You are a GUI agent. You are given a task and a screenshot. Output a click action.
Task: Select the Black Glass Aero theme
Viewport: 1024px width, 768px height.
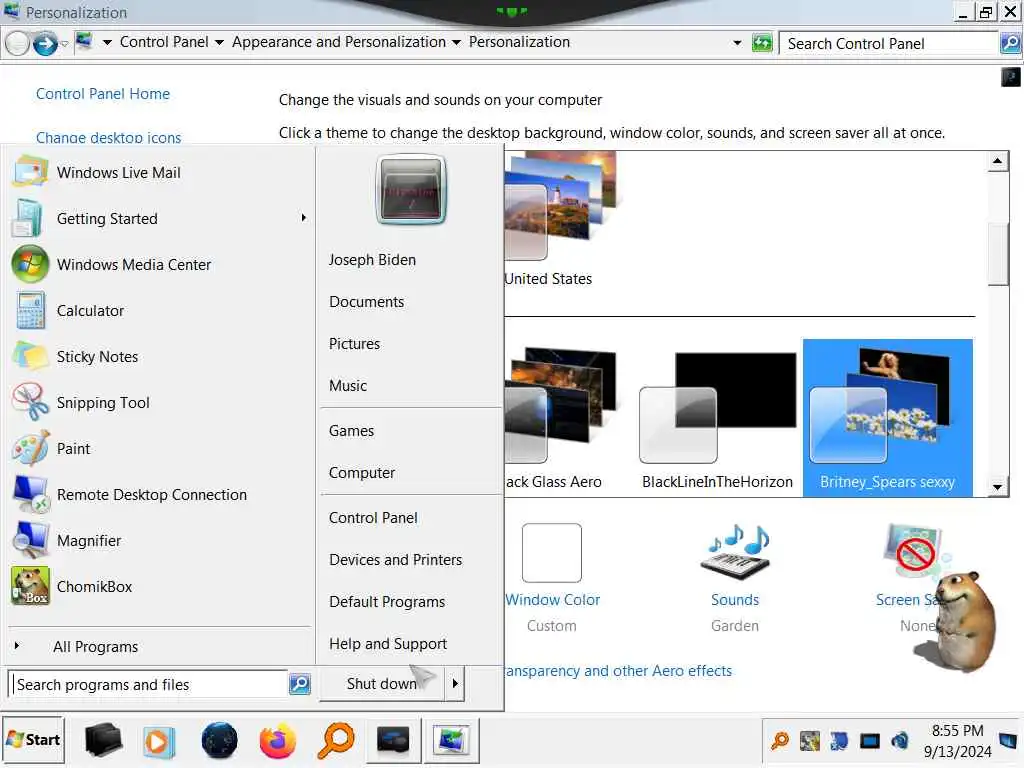tap(562, 418)
